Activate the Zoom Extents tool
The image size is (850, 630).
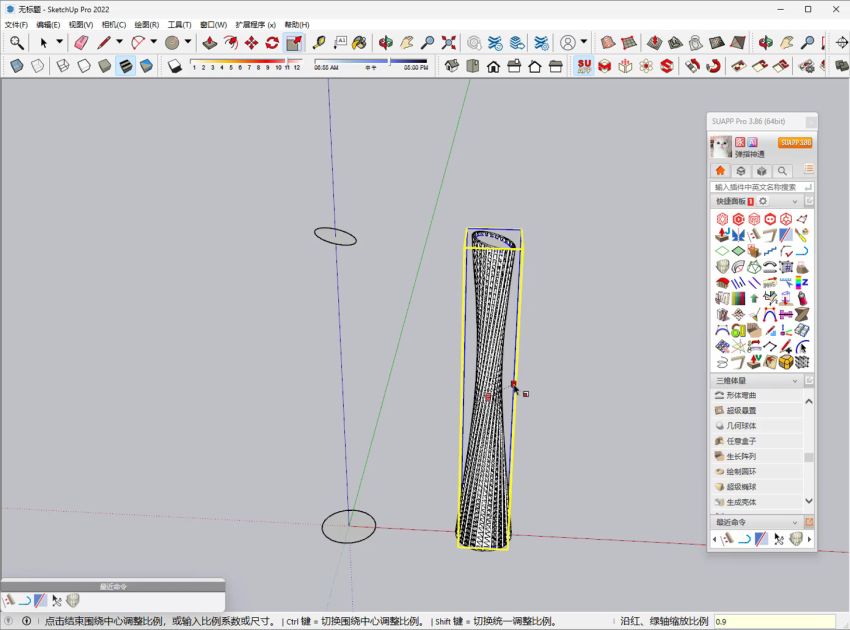click(448, 43)
